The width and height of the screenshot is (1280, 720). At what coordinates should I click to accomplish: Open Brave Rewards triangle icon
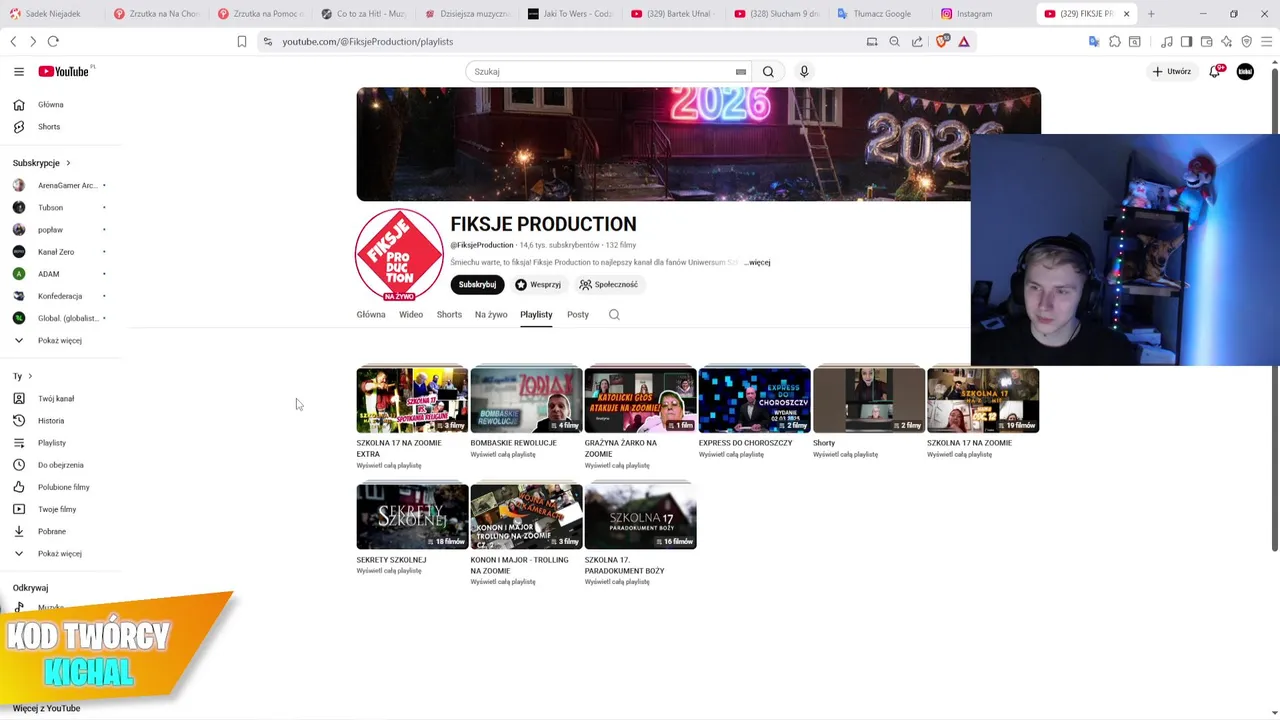pos(964,41)
